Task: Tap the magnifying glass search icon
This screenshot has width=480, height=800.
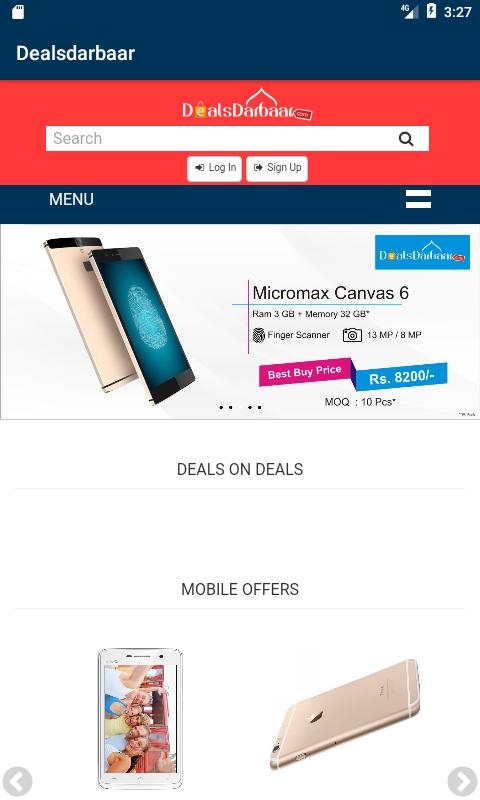Action: [x=406, y=139]
